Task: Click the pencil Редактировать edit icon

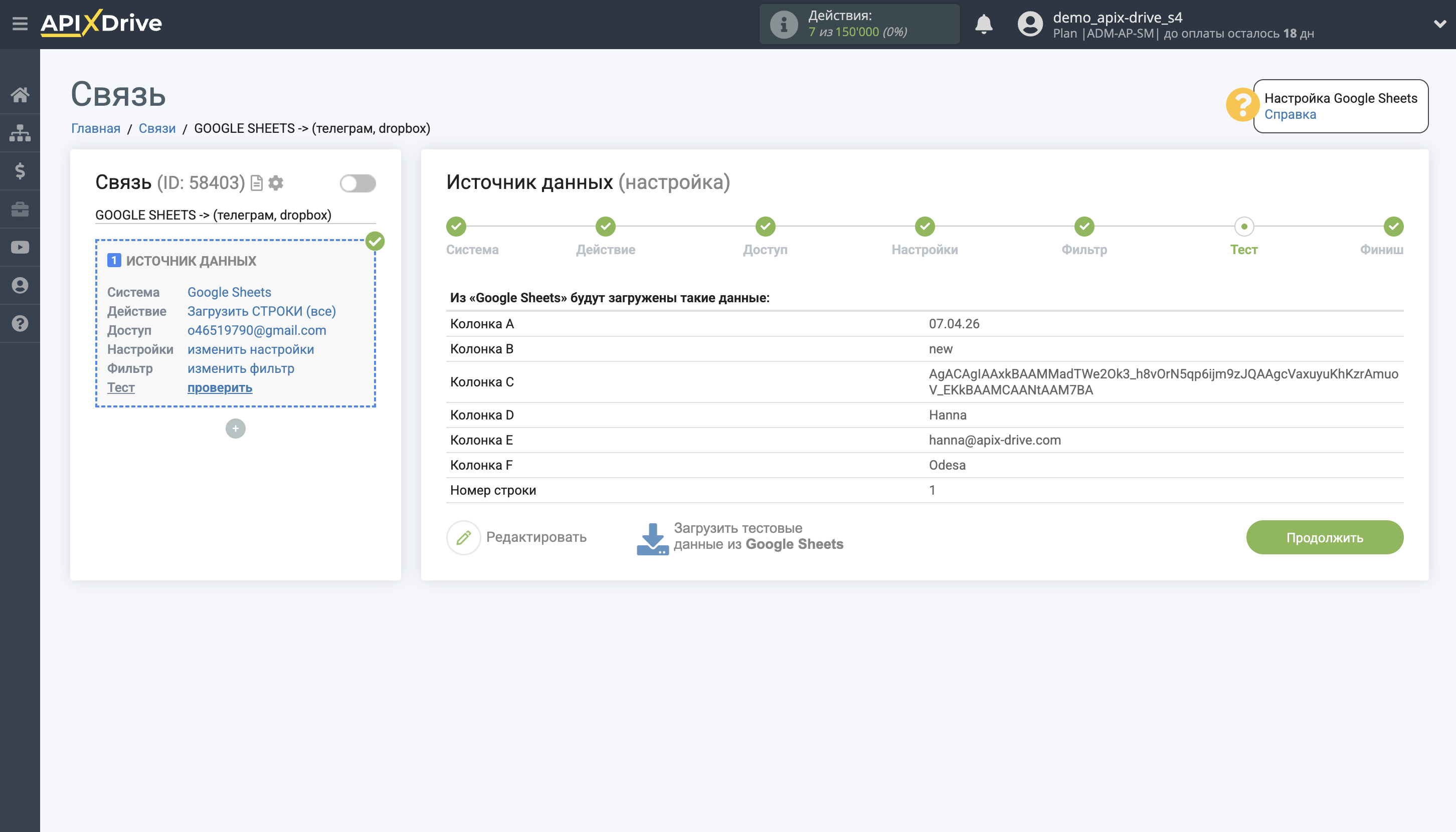Action: pos(464,537)
